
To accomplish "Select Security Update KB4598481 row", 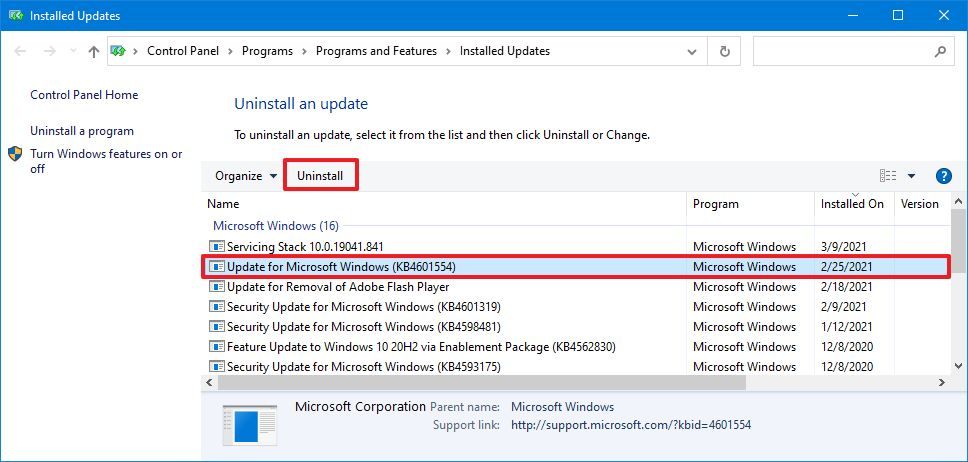I will (x=577, y=326).
